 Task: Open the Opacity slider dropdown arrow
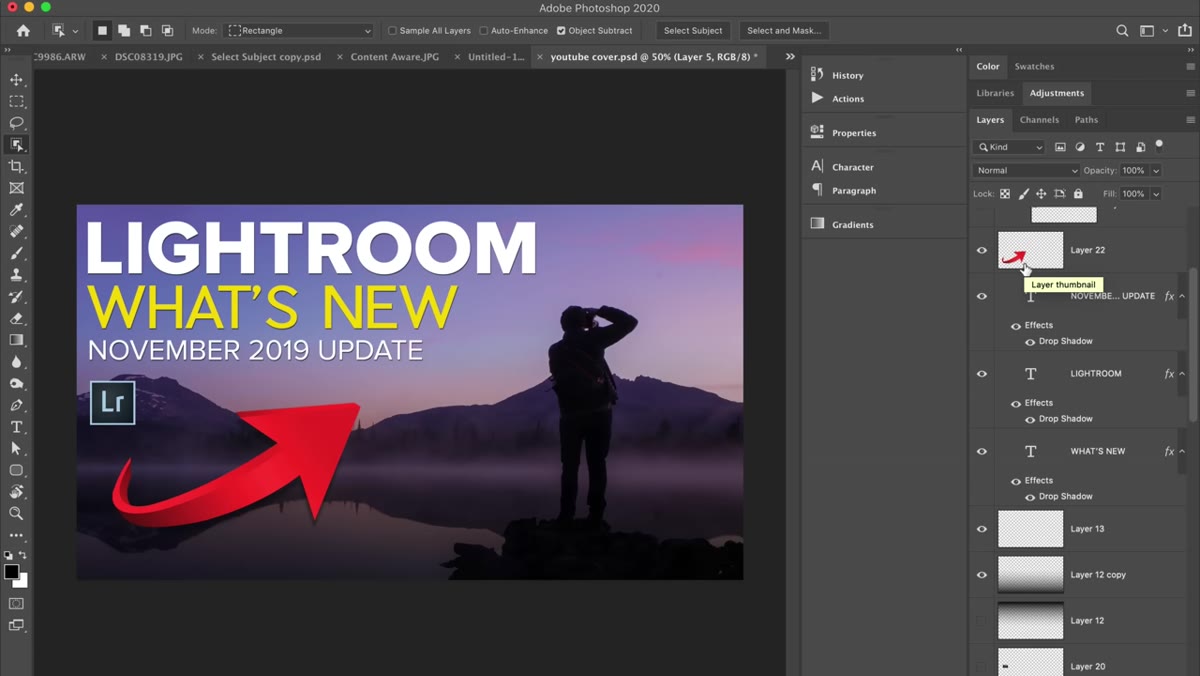coord(1156,171)
